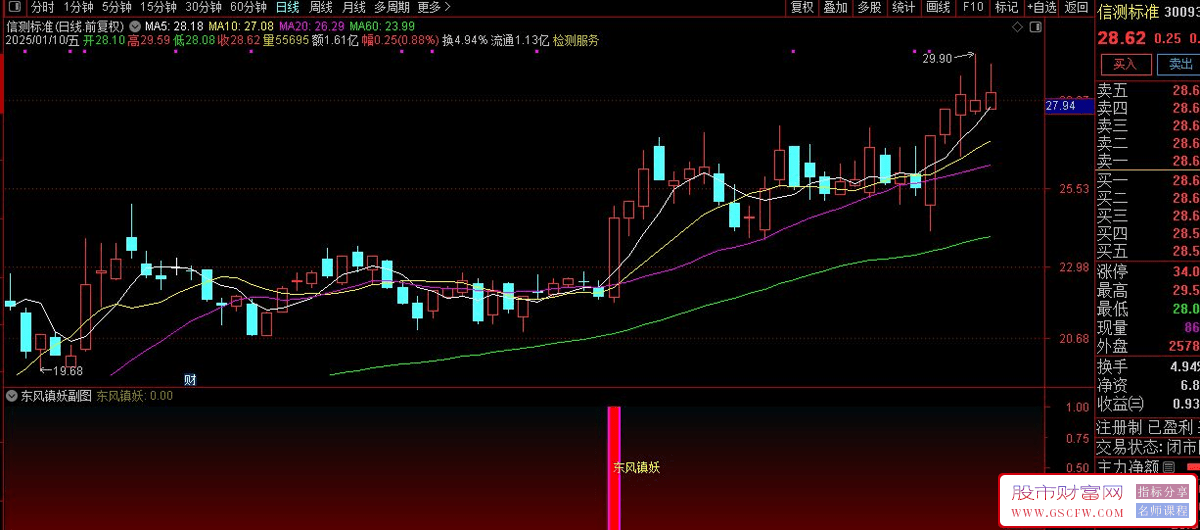This screenshot has height=530, width=1200.
Task: Switch to 5分钟 chart period
Action: pyautogui.click(x=117, y=7)
